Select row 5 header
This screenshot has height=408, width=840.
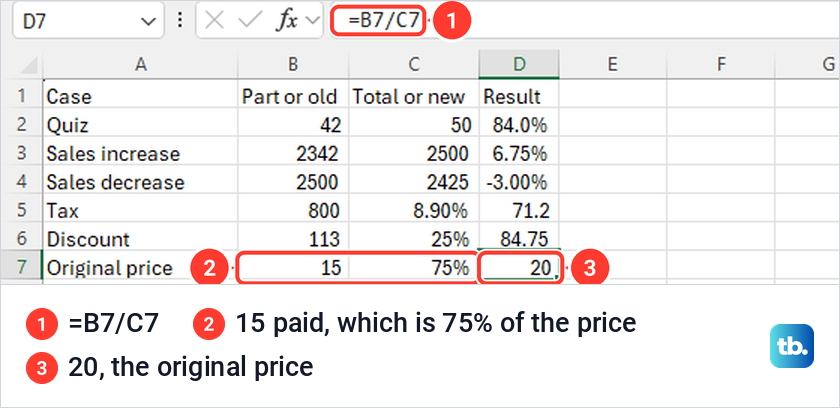coord(21,210)
